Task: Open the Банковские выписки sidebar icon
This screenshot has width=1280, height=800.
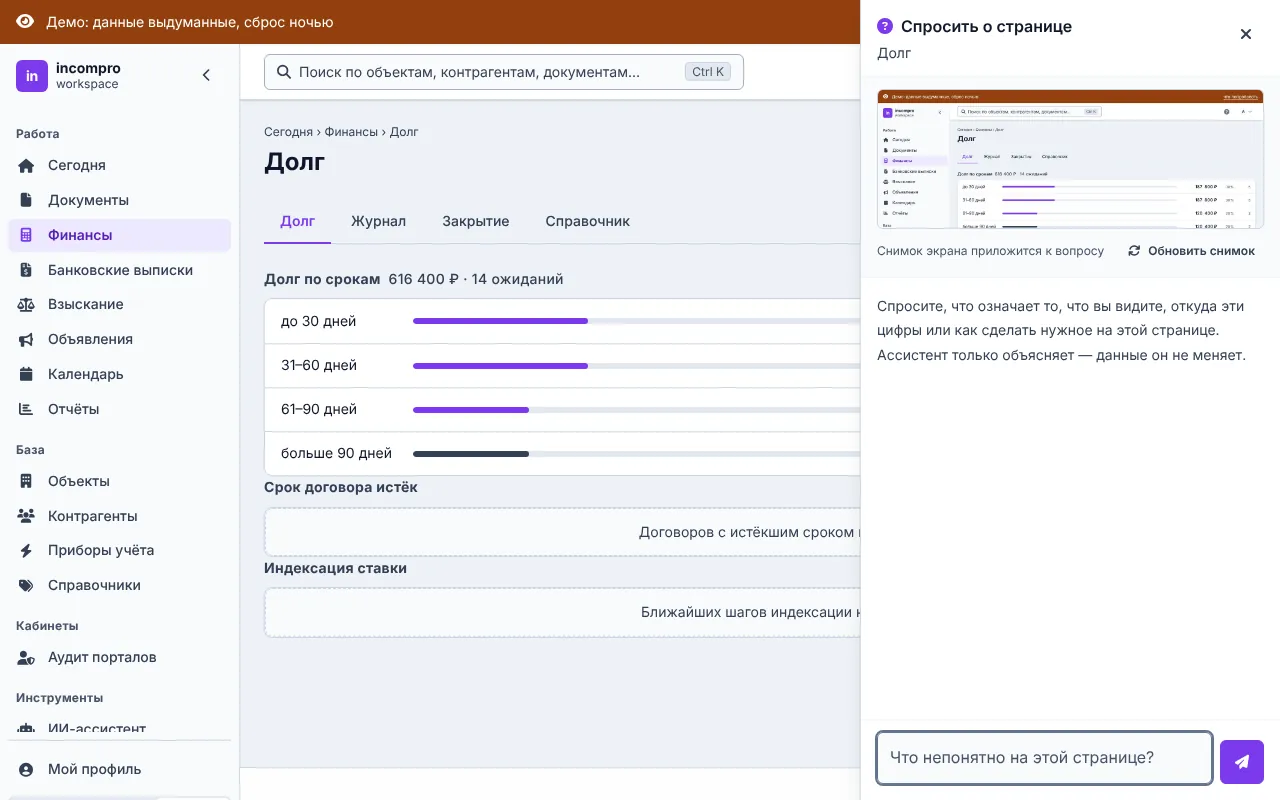Action: (x=27, y=270)
